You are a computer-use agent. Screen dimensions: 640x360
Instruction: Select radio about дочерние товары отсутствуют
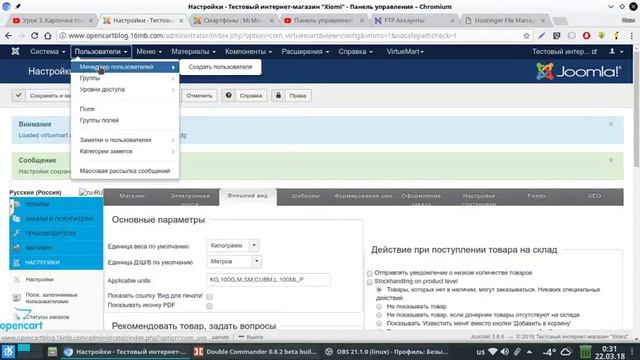379,315
